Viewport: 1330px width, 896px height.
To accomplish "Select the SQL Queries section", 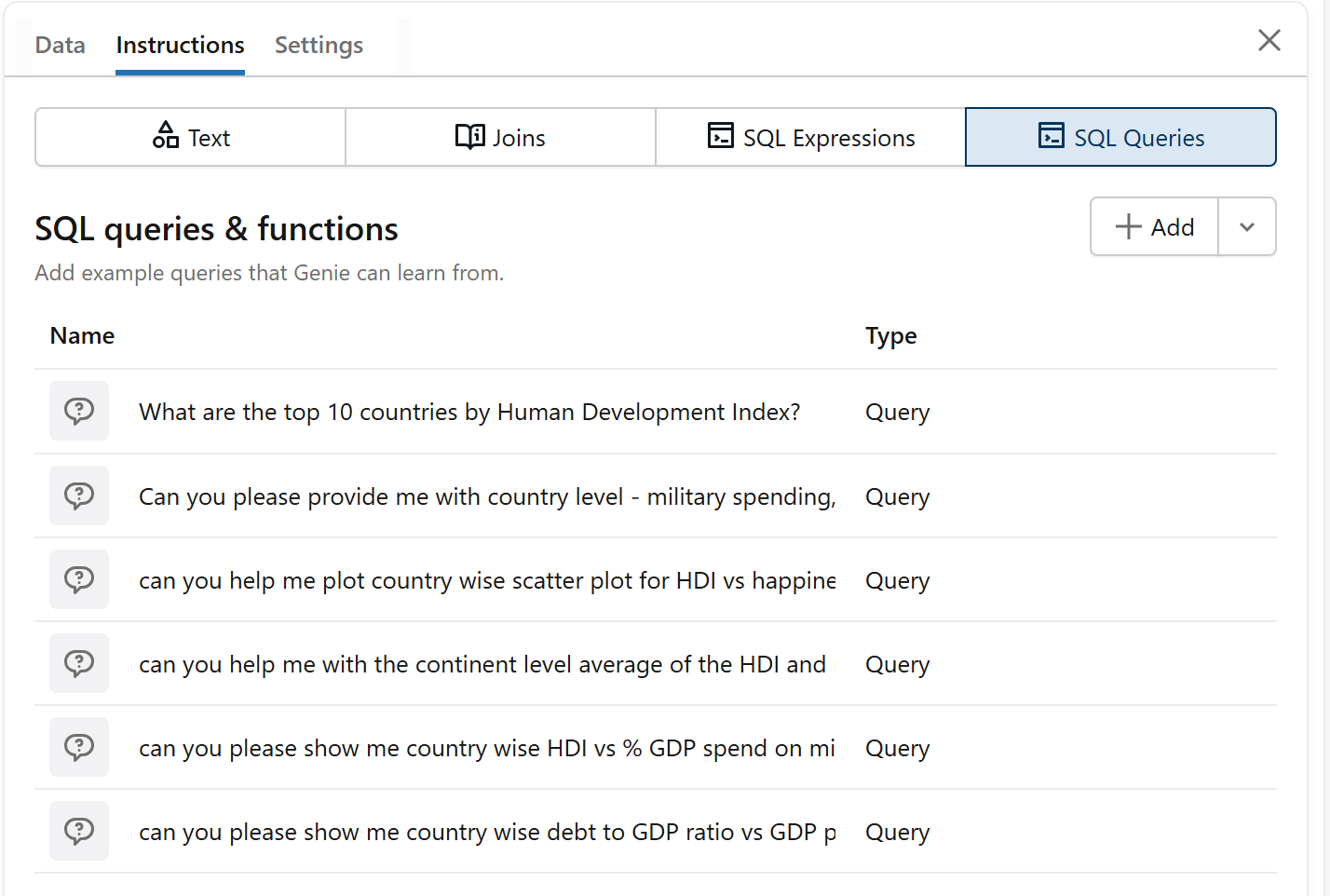I will click(x=1120, y=138).
